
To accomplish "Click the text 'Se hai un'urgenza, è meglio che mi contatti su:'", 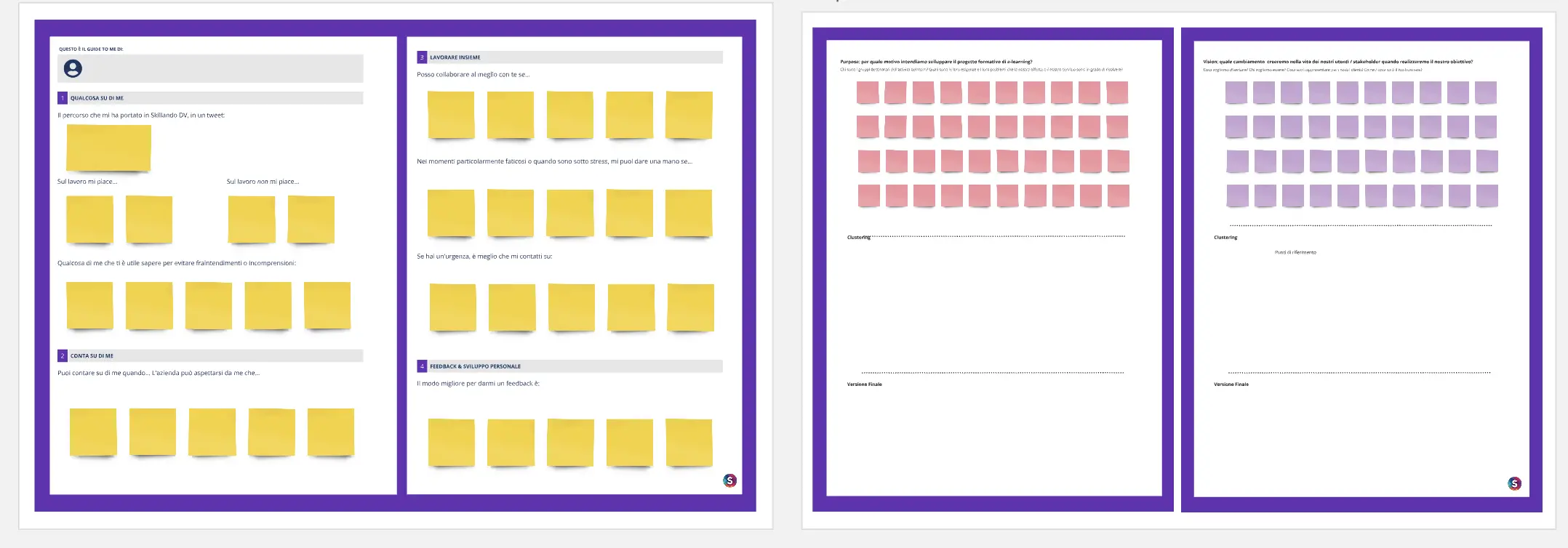I will pos(484,257).
